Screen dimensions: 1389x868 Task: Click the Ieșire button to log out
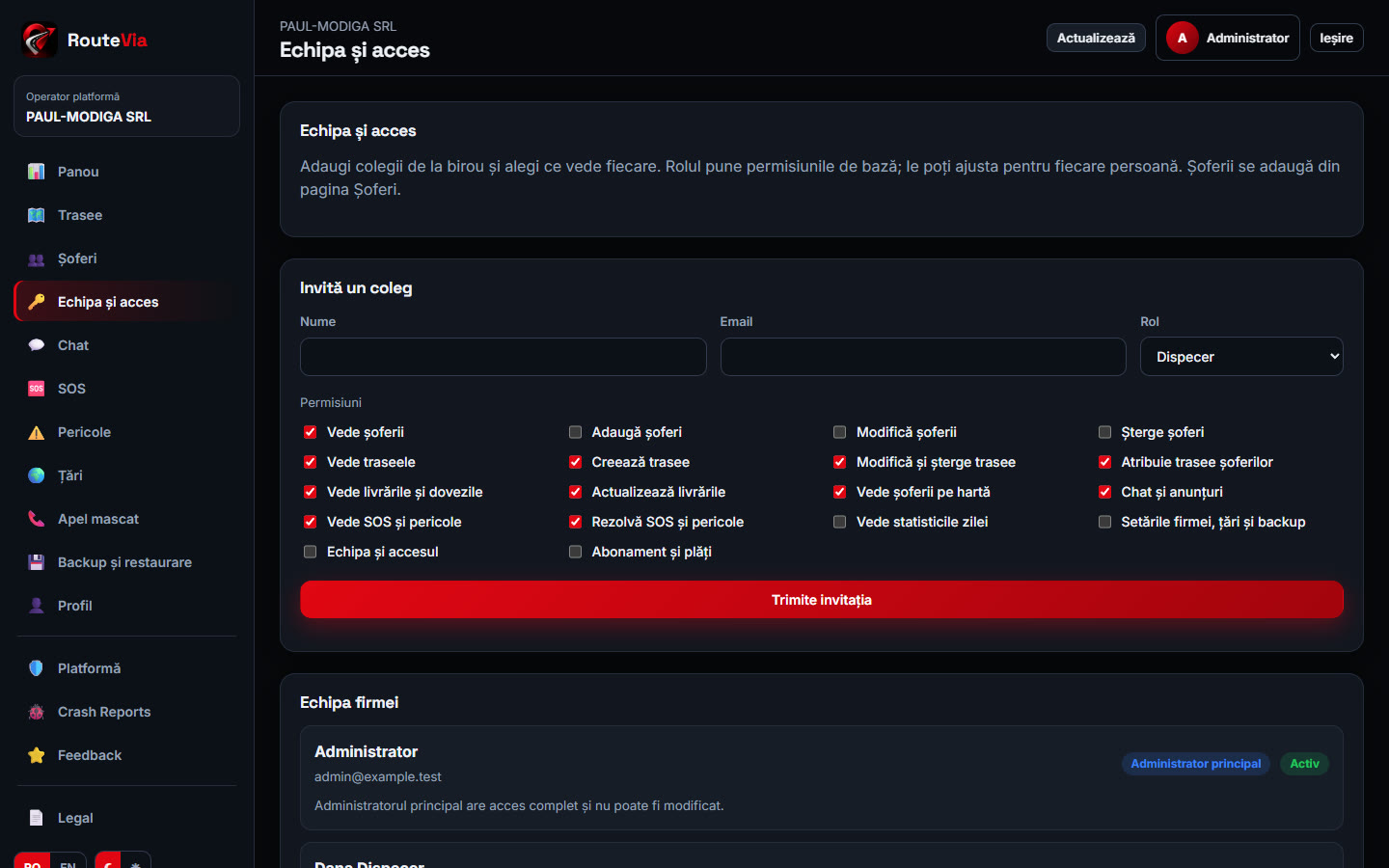point(1336,38)
